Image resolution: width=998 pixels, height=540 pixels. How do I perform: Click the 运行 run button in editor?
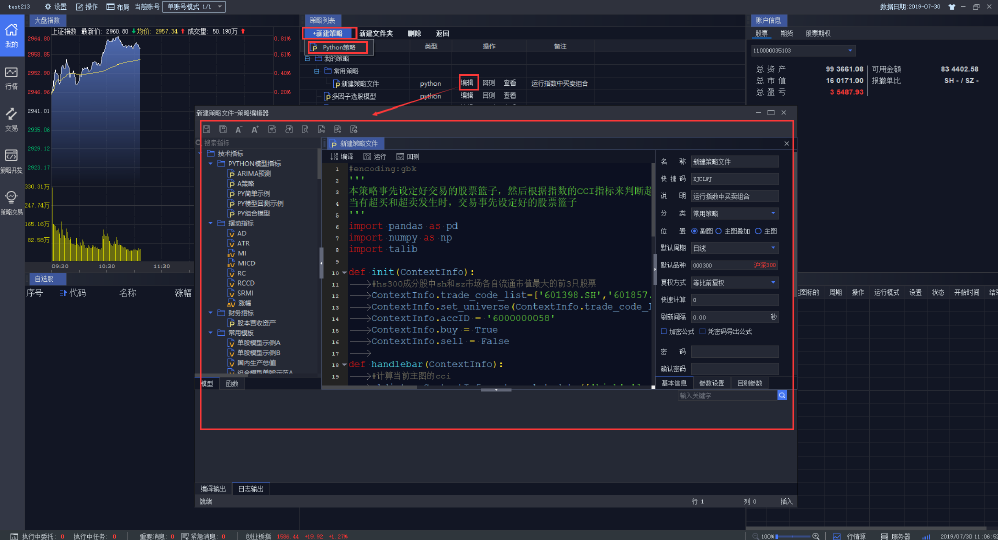click(x=375, y=157)
